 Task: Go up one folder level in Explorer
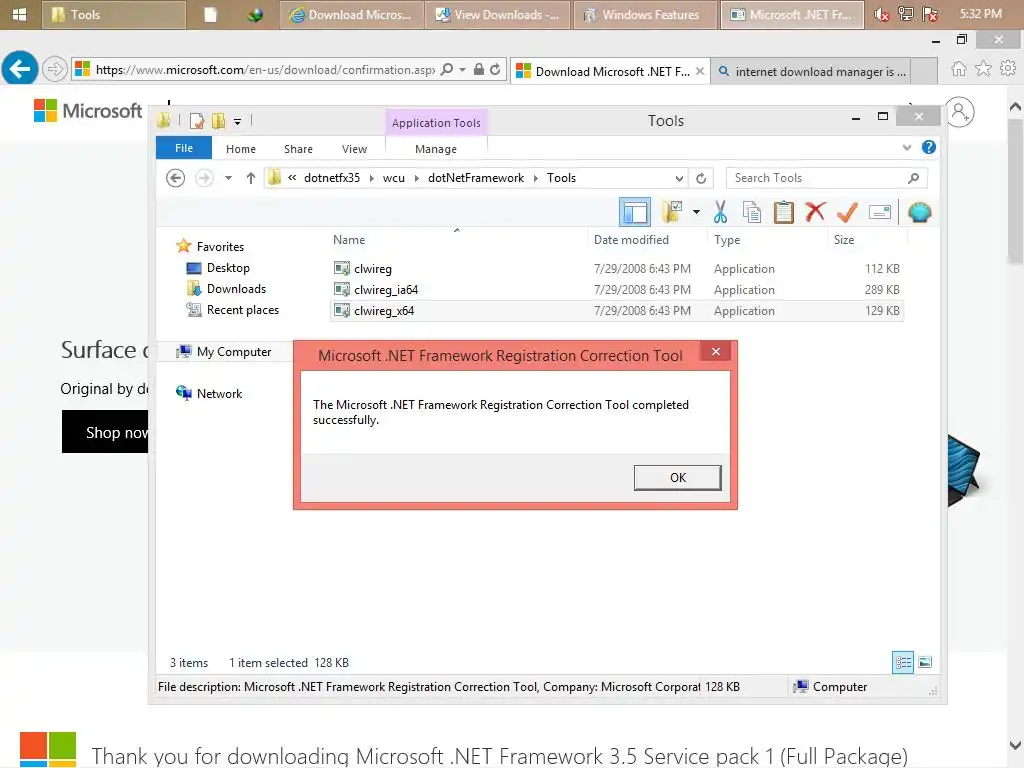pos(250,178)
